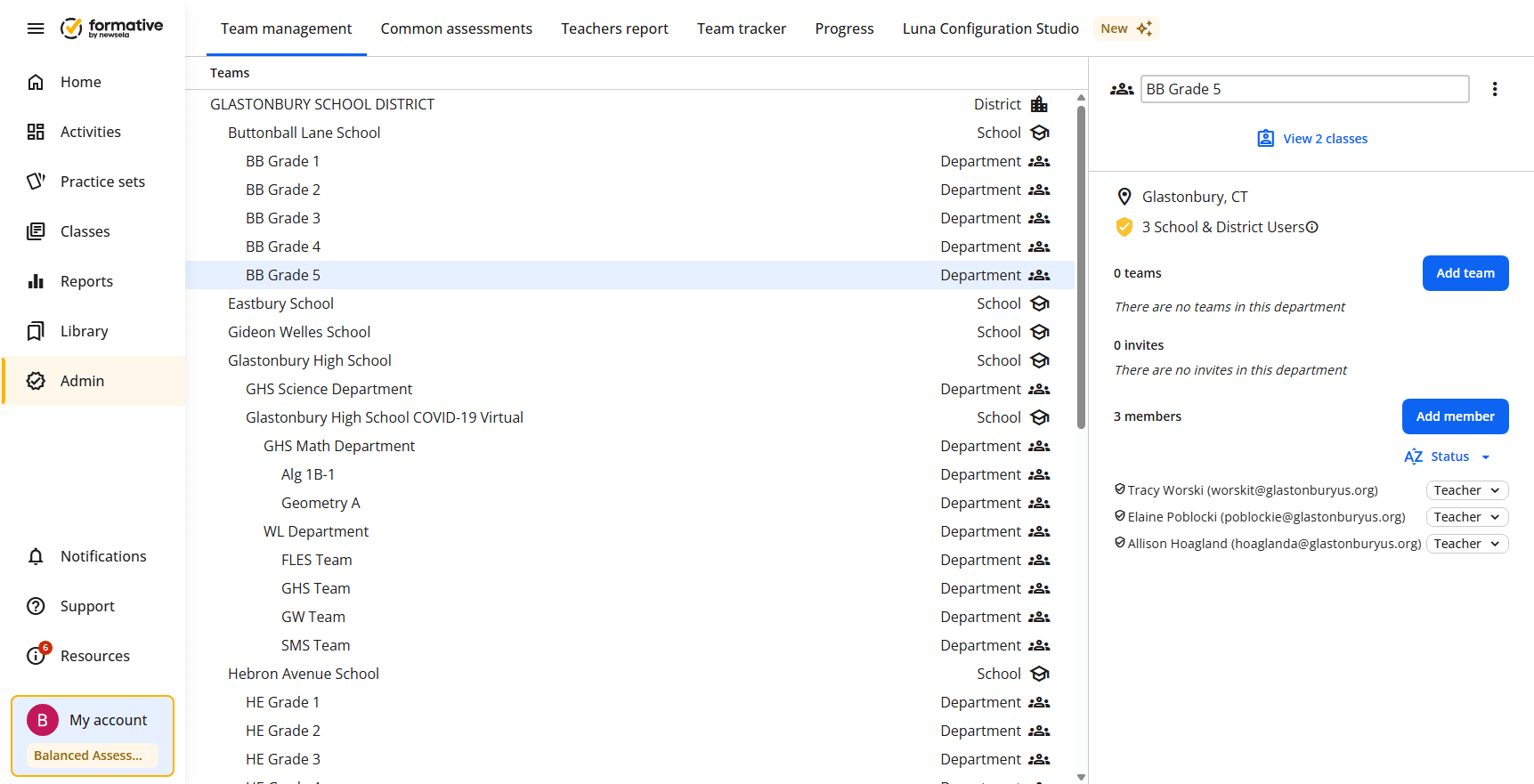Open role dropdown for Allison Hoagland
This screenshot has height=784, width=1534.
(x=1467, y=544)
